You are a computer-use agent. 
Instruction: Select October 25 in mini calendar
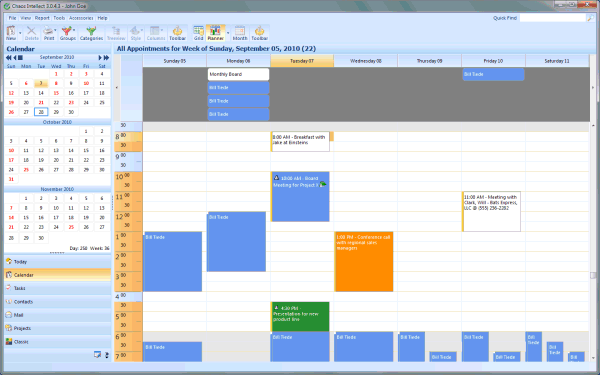[x=26, y=170]
